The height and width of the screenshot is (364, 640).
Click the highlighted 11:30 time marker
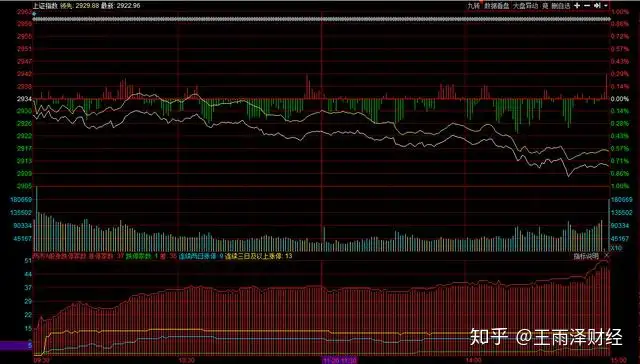(x=340, y=360)
